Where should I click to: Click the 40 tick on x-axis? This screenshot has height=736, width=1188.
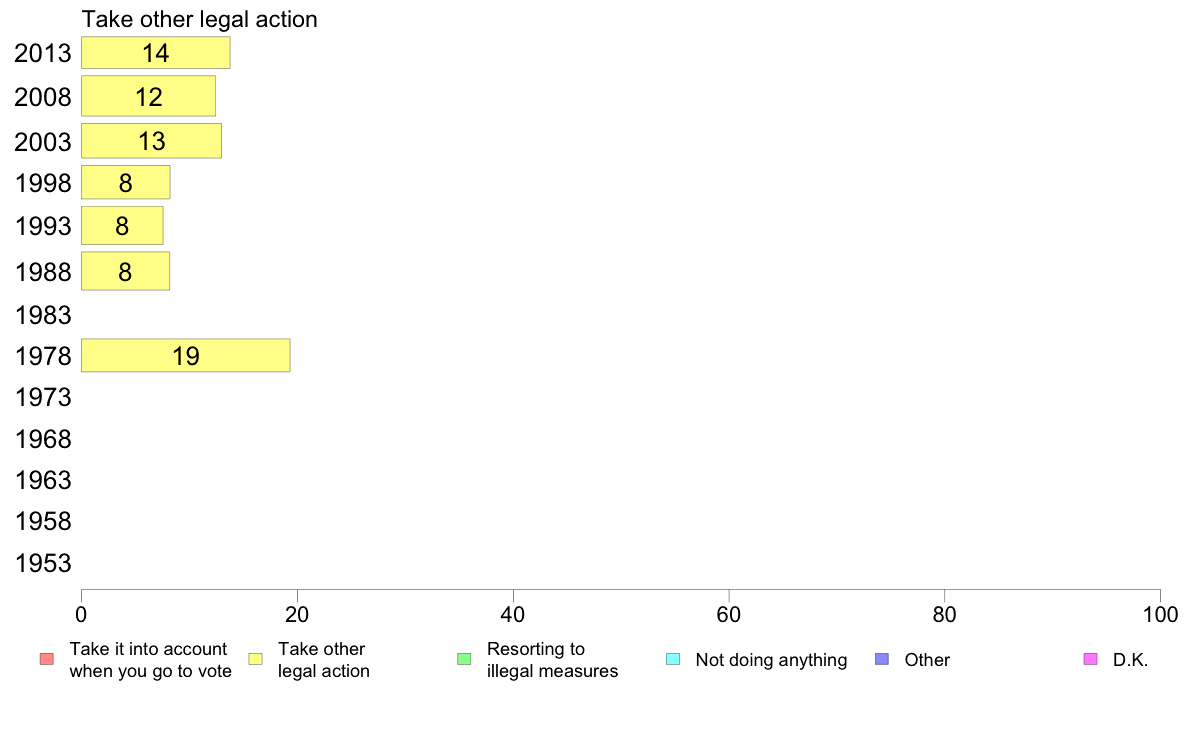513,615
